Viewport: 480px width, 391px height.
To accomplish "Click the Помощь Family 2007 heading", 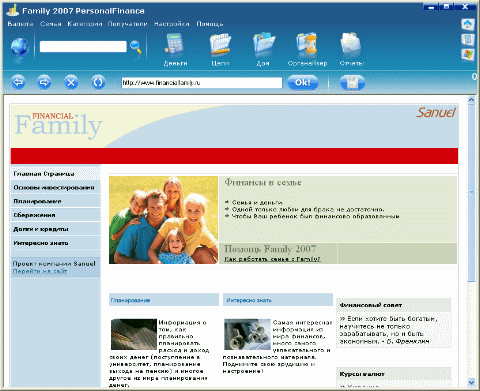I will tap(270, 249).
